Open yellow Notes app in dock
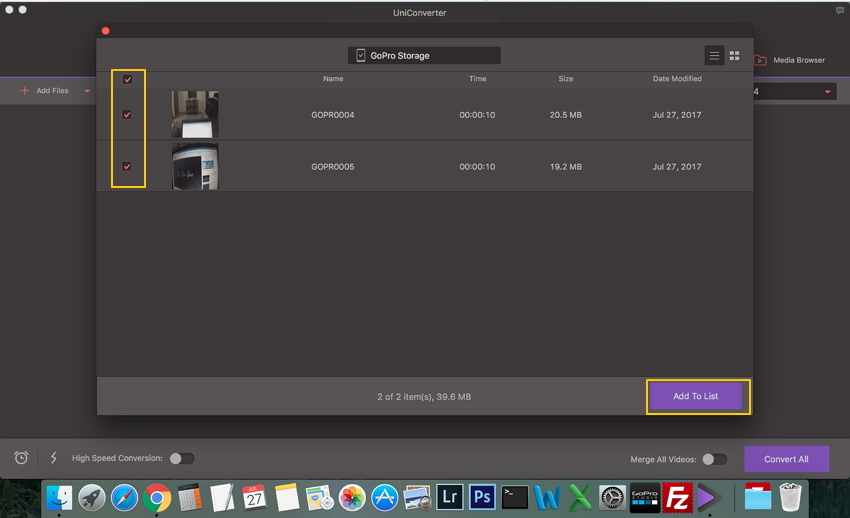The height and width of the screenshot is (518, 850). tap(287, 497)
